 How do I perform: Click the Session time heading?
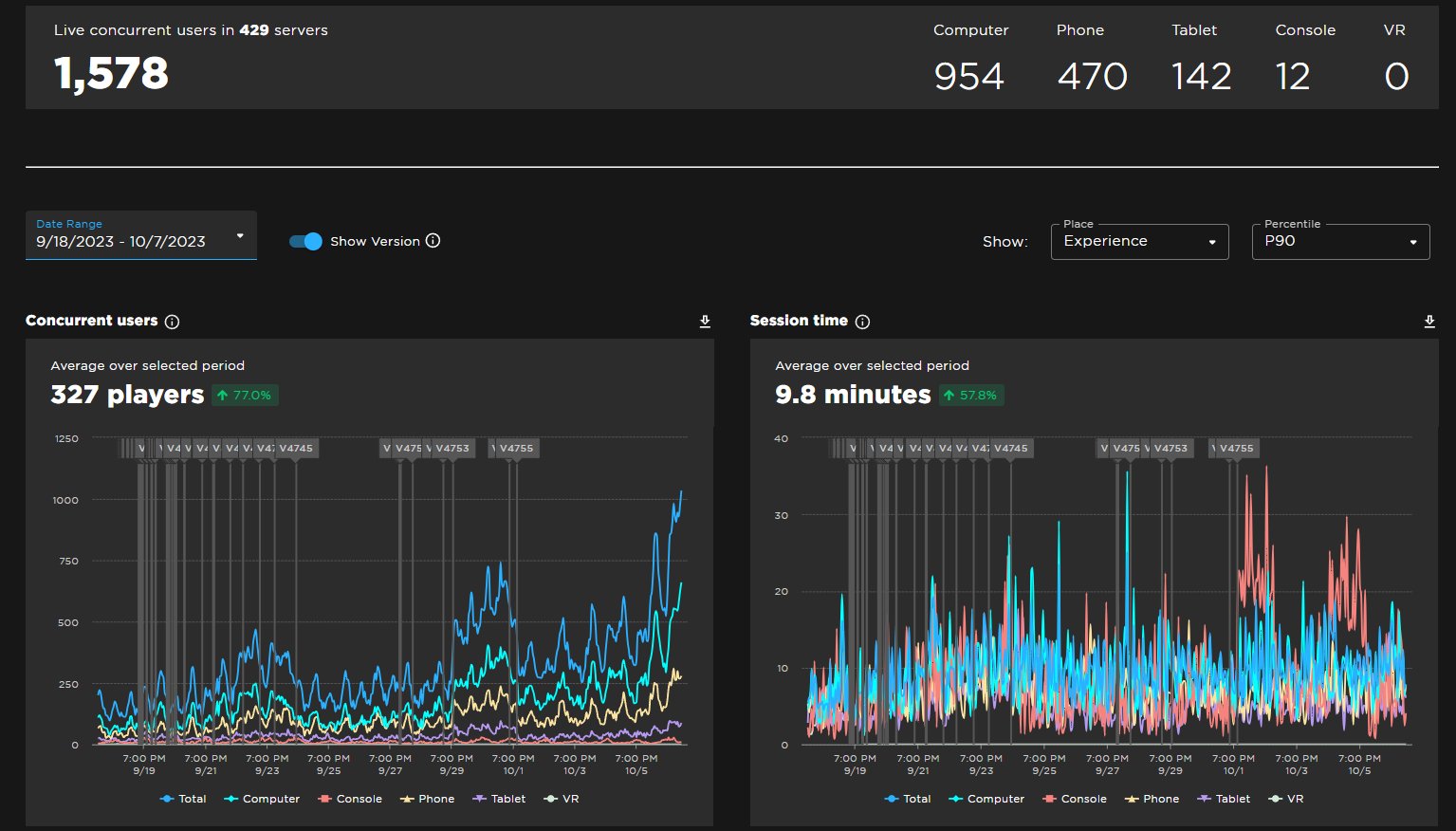click(x=799, y=321)
